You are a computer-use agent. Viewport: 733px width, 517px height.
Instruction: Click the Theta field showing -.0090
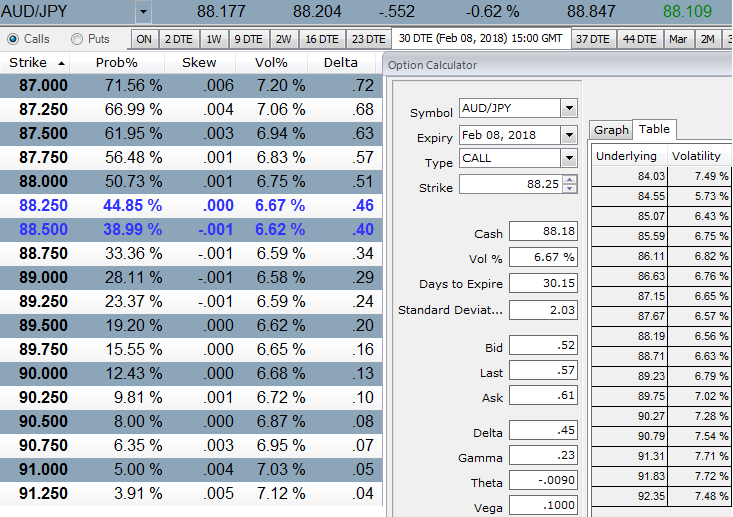coord(543,480)
